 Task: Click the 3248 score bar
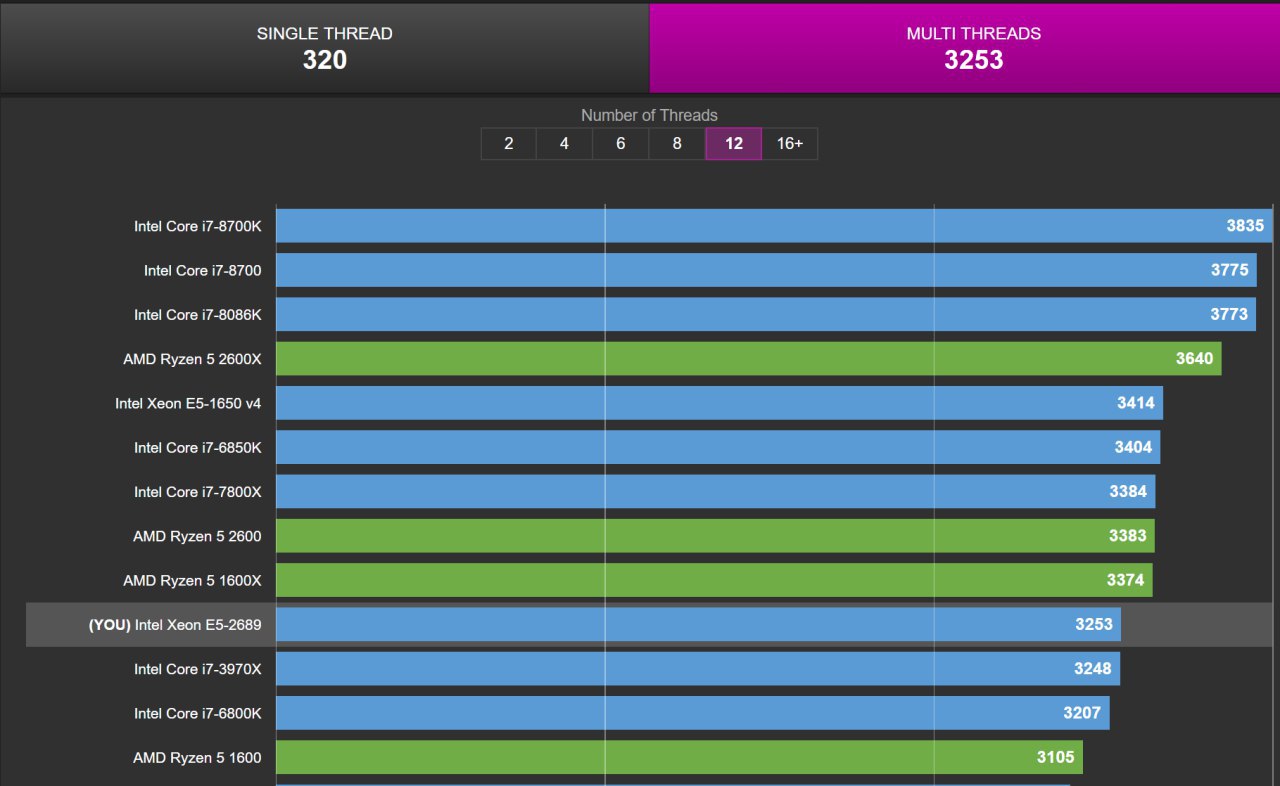pyautogui.click(x=698, y=669)
